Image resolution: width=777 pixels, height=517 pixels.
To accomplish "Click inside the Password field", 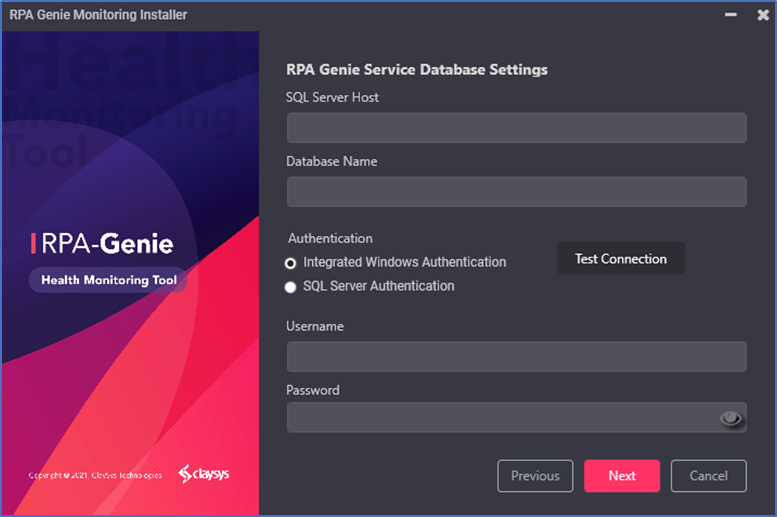I will tap(500, 418).
